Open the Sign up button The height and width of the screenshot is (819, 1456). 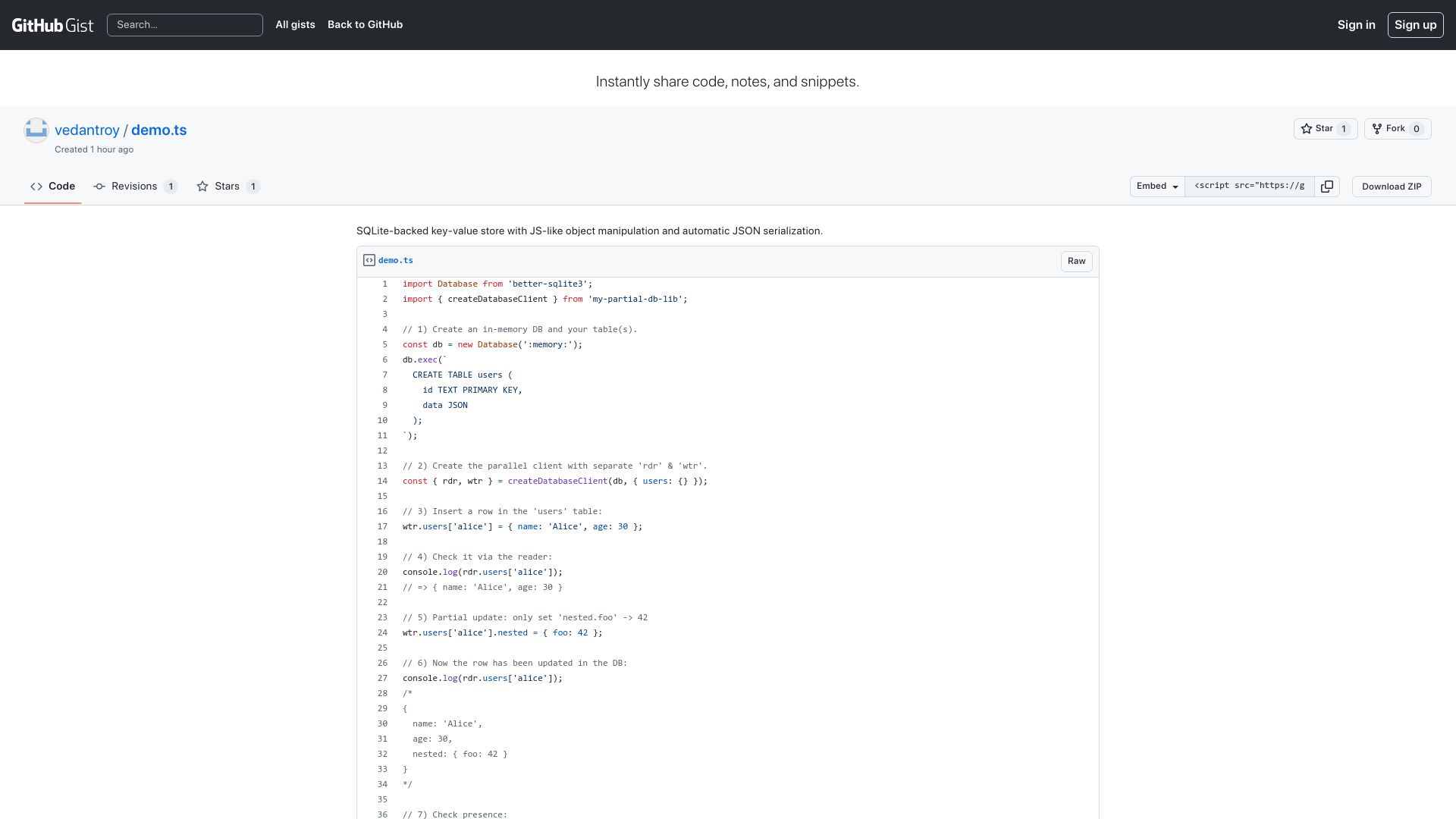1415,25
